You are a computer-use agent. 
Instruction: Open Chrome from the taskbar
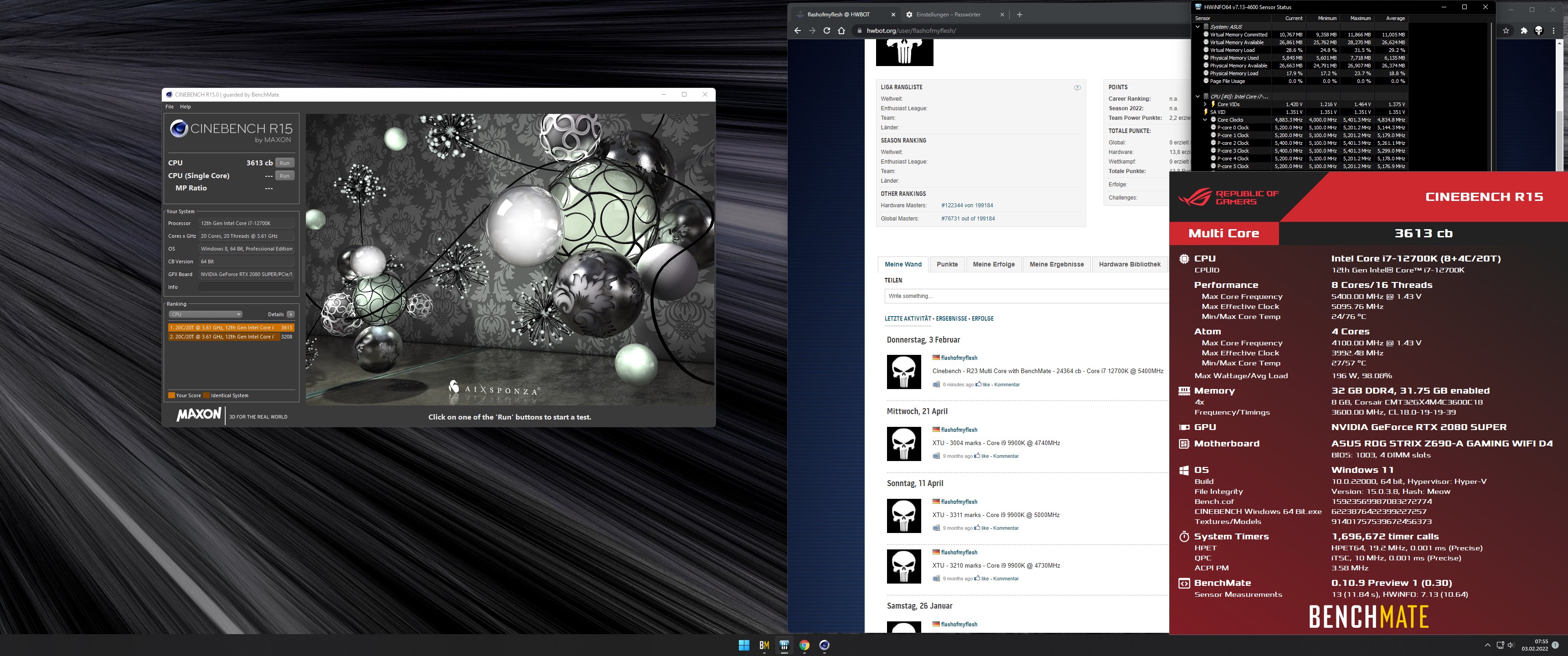coord(804,645)
